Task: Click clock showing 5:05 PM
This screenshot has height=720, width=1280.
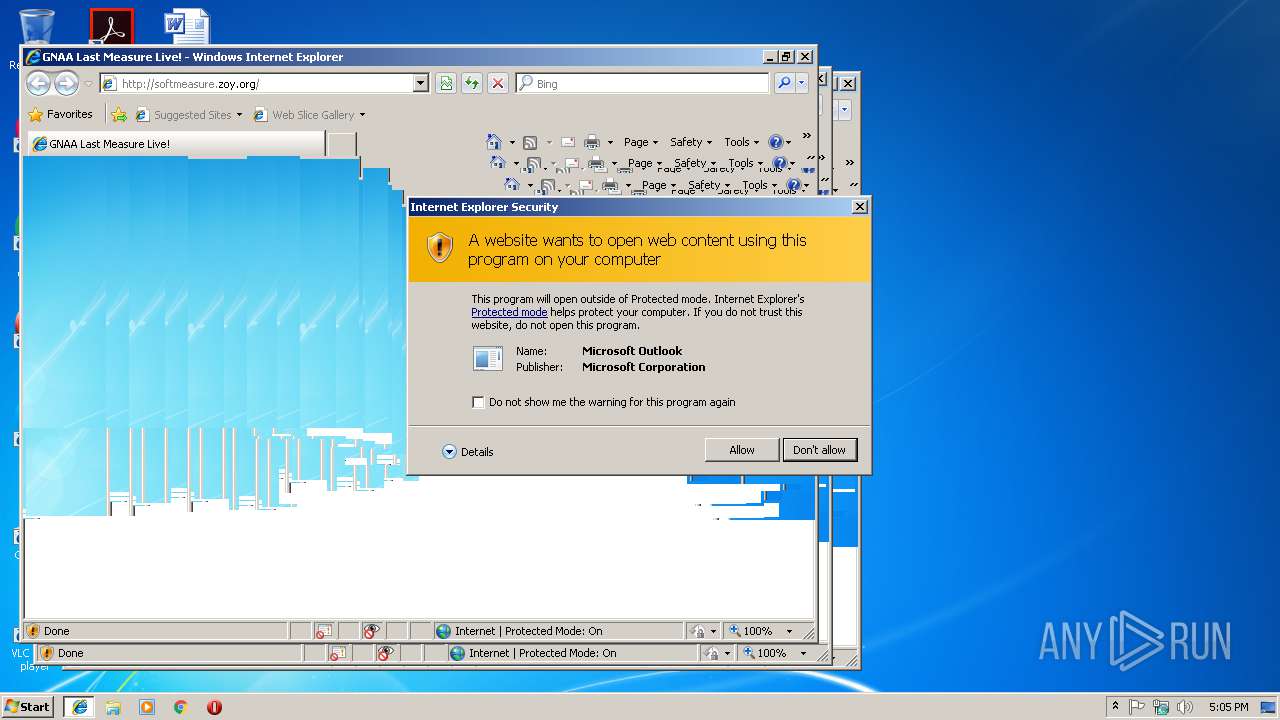Action: point(1228,707)
